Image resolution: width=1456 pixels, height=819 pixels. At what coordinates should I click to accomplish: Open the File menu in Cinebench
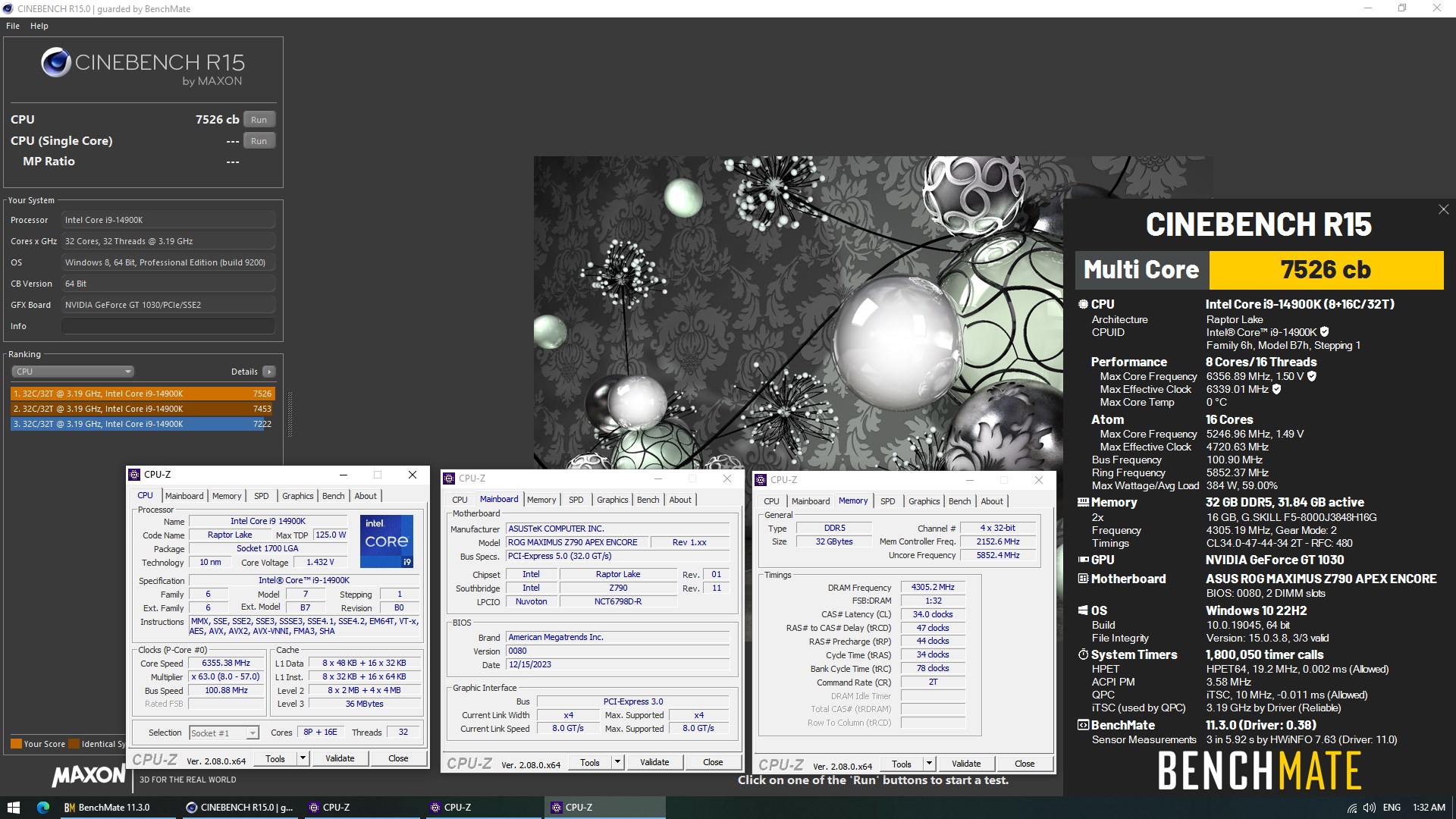(x=13, y=26)
